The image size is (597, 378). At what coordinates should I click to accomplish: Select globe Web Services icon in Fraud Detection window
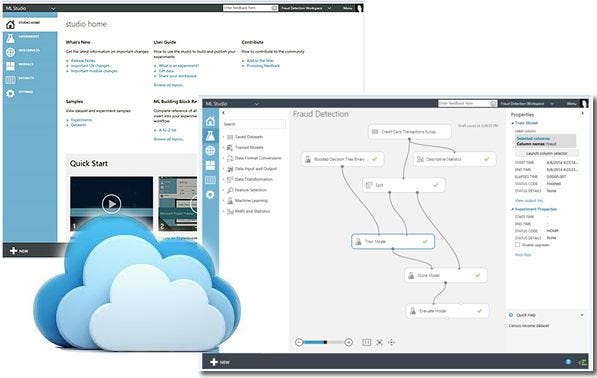tap(210, 150)
